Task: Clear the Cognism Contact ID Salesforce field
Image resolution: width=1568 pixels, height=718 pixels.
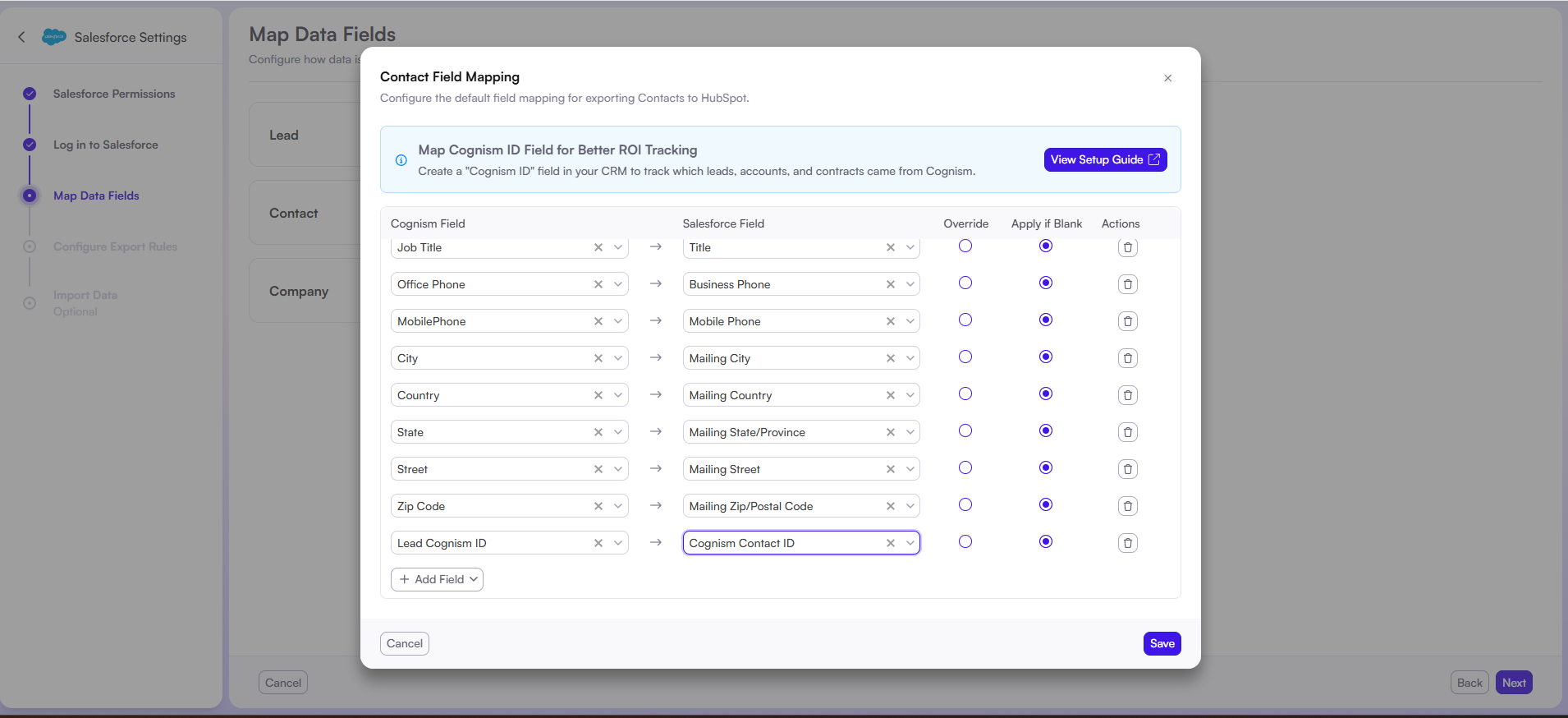Action: [x=891, y=543]
